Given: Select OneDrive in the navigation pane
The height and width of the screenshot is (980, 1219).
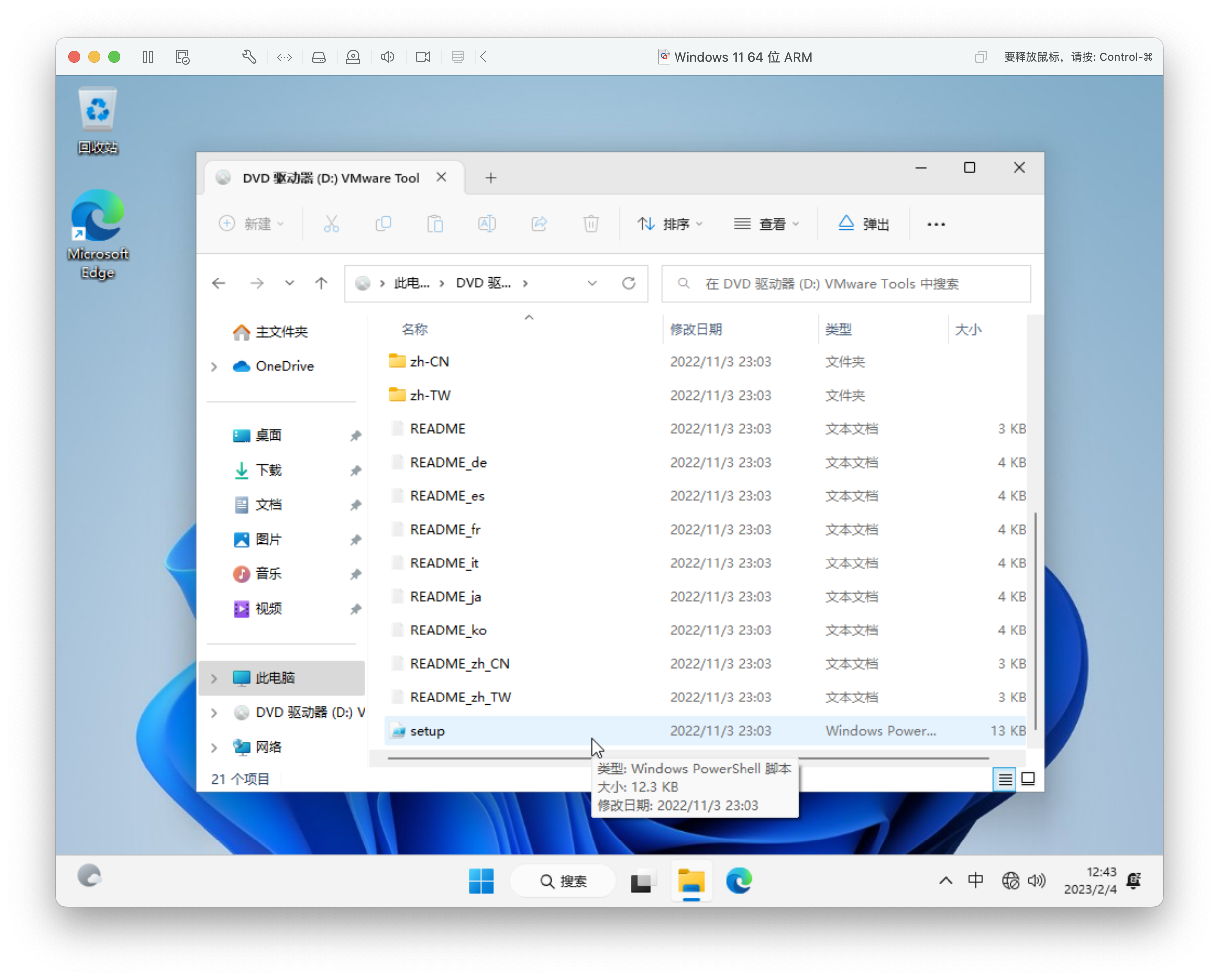Looking at the screenshot, I should (x=284, y=366).
